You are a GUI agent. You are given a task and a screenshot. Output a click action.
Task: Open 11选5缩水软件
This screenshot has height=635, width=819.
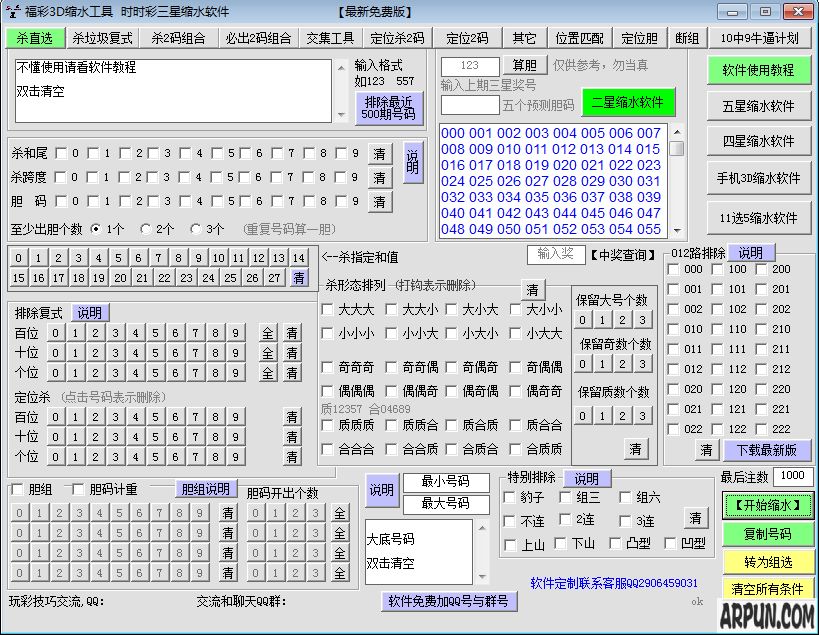758,218
